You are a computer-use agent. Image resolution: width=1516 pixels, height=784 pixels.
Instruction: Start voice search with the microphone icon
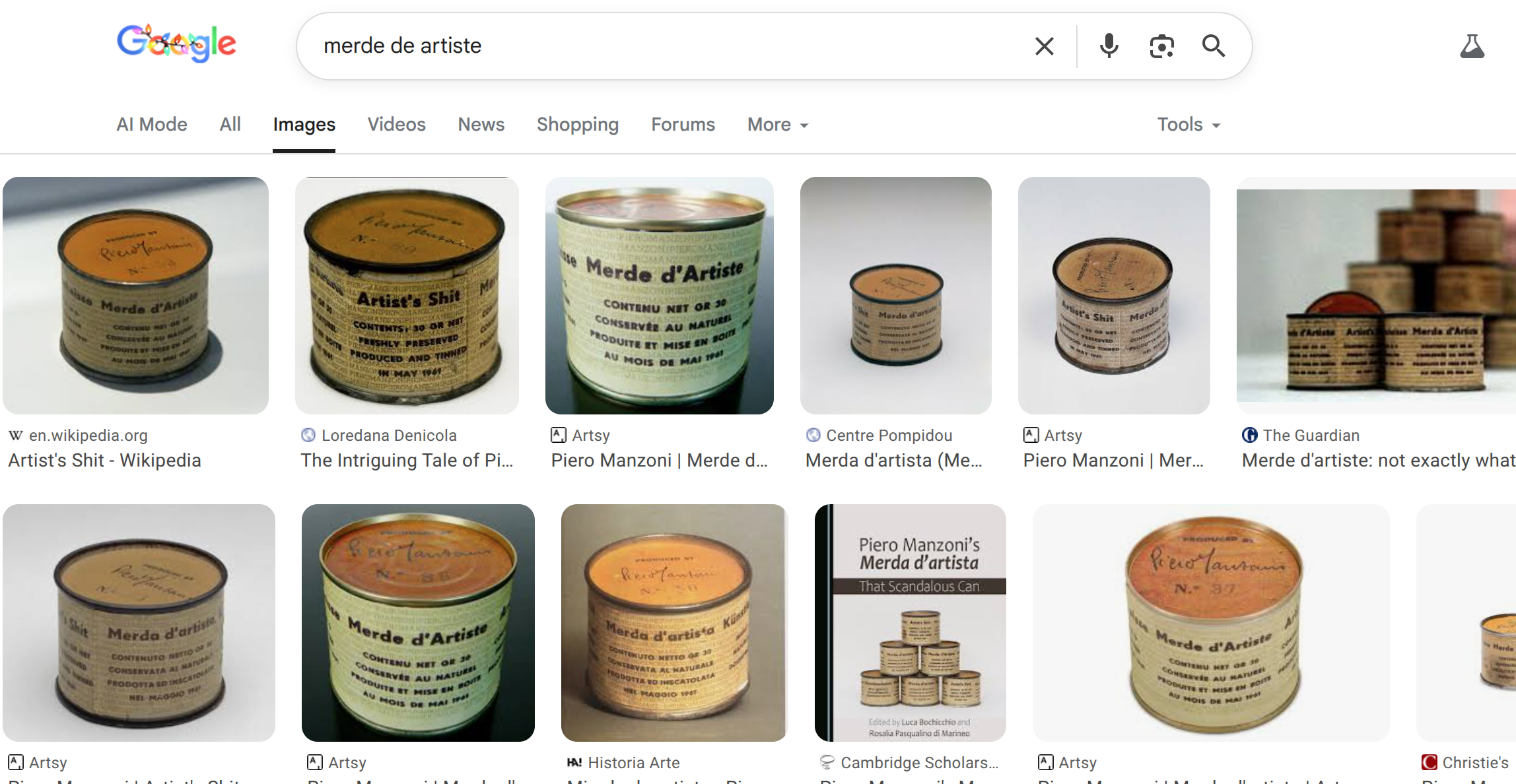click(x=1109, y=46)
